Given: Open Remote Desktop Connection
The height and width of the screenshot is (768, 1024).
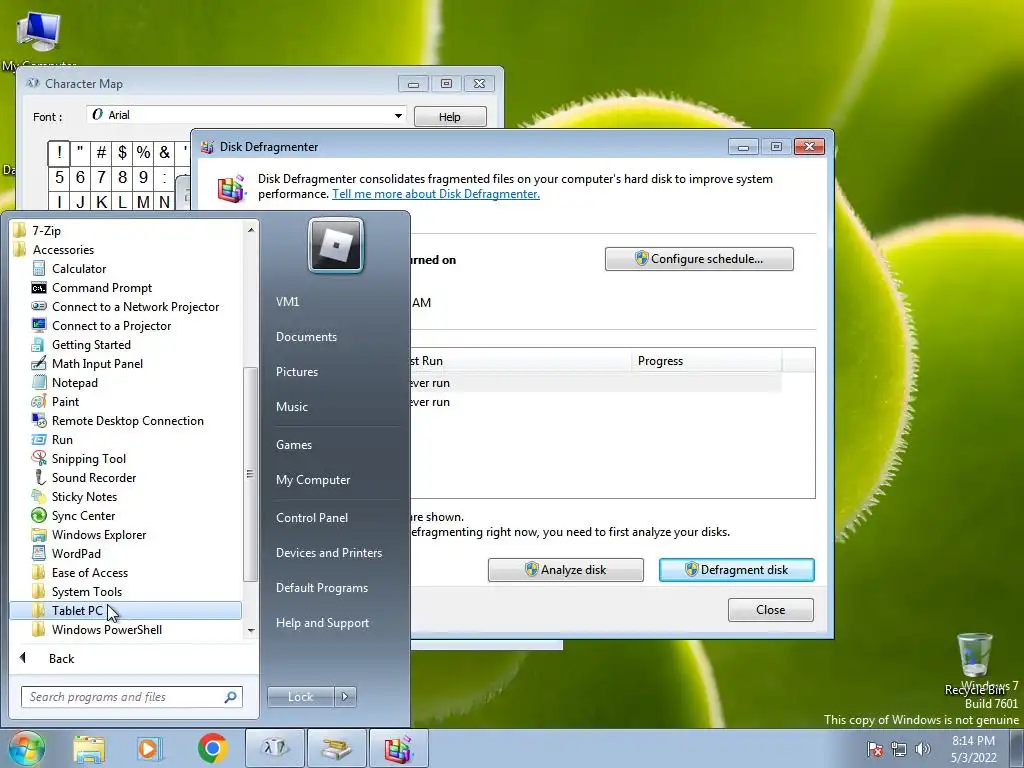Looking at the screenshot, I should click(x=127, y=420).
